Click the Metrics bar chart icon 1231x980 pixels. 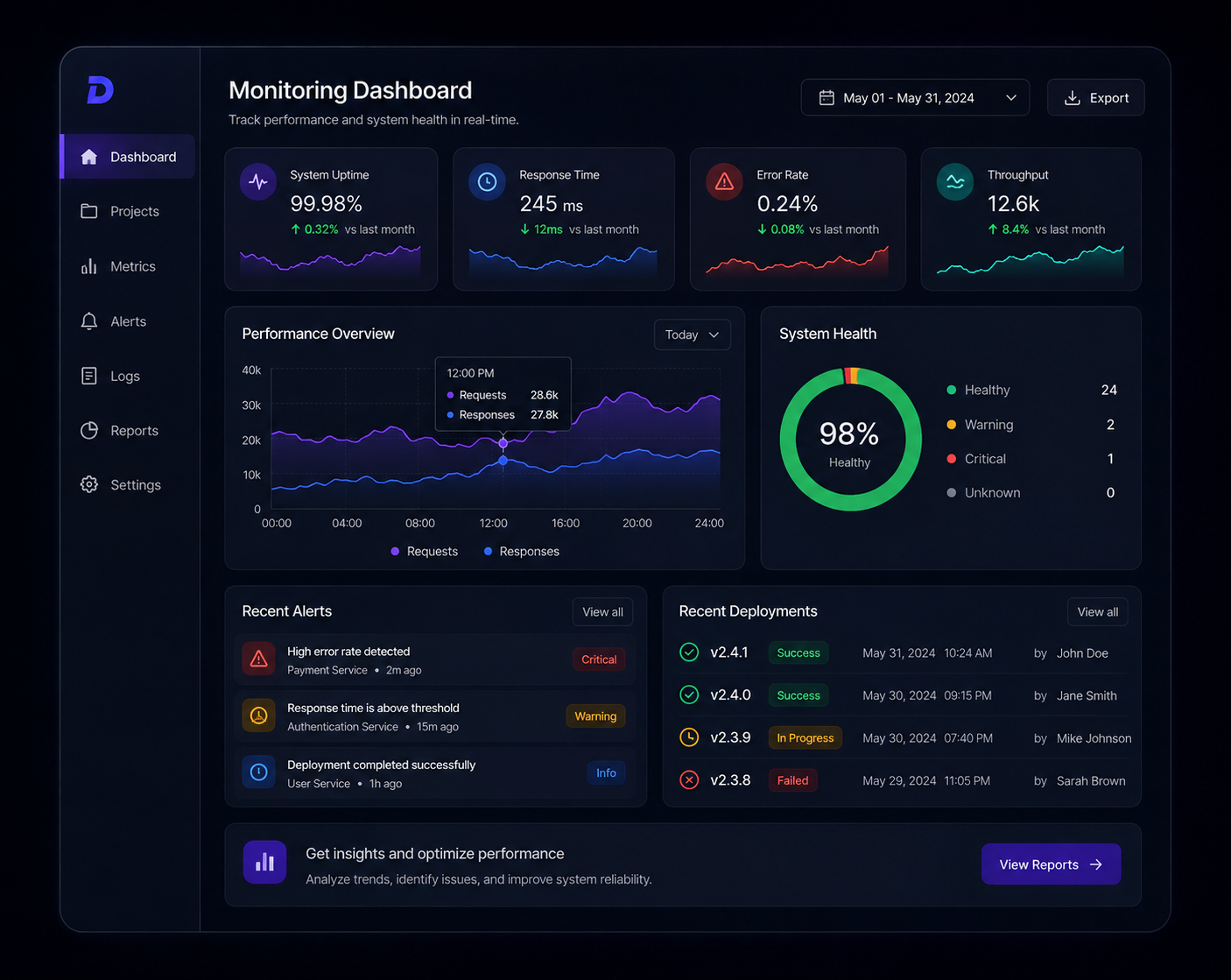click(x=88, y=266)
